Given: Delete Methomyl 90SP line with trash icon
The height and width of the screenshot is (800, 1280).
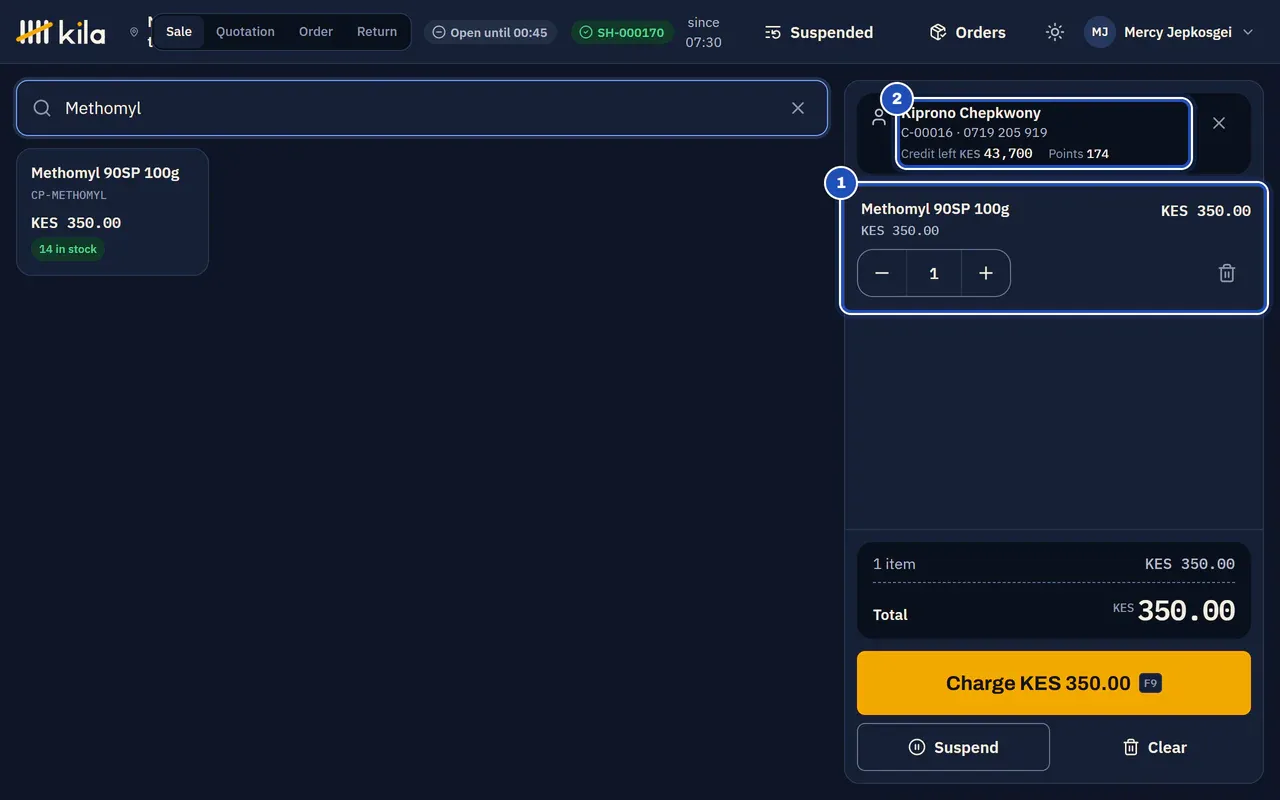Looking at the screenshot, I should click(1227, 273).
